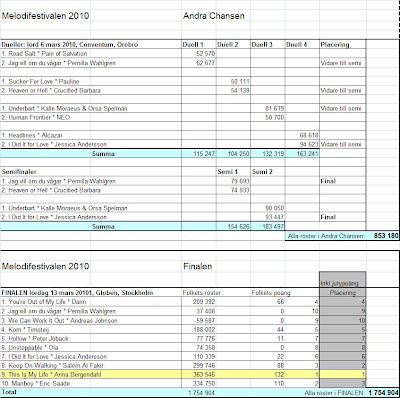Select the duel sum '163 241'
The height and width of the screenshot is (398, 400).
307,154
